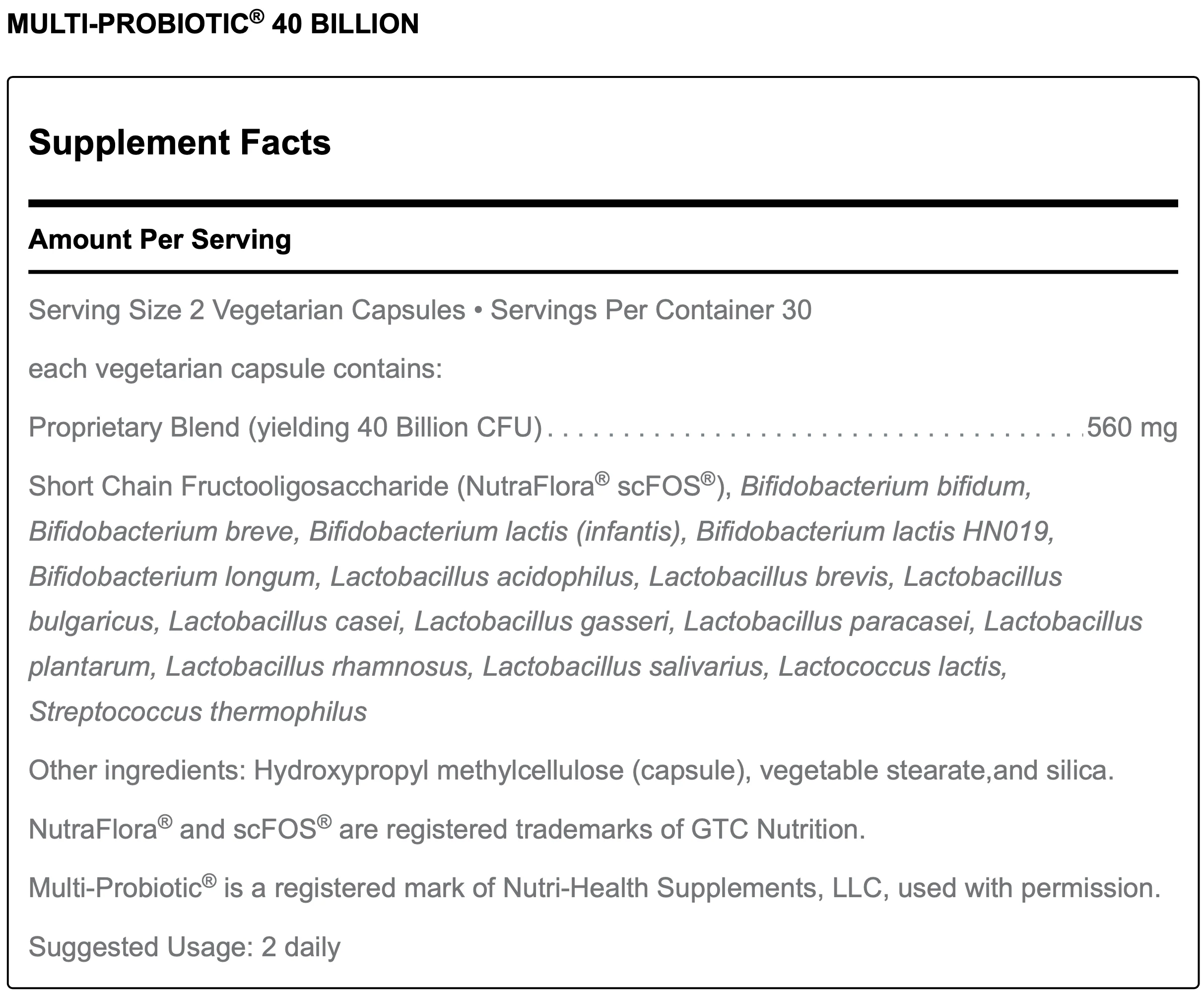Click the Bifidobacterium lactis HN019 ingredient

874,531
